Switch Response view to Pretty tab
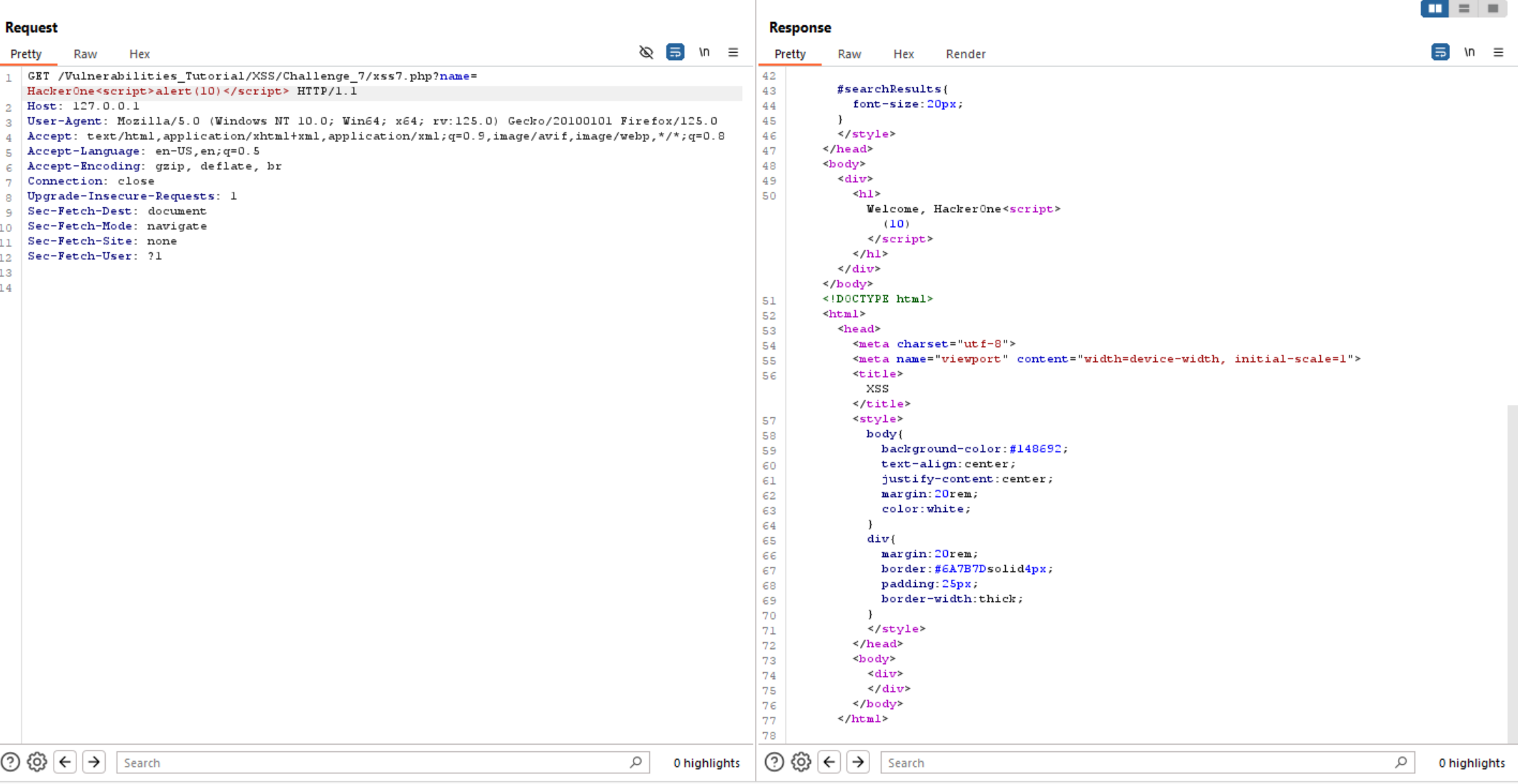The height and width of the screenshot is (784, 1518). pos(790,54)
